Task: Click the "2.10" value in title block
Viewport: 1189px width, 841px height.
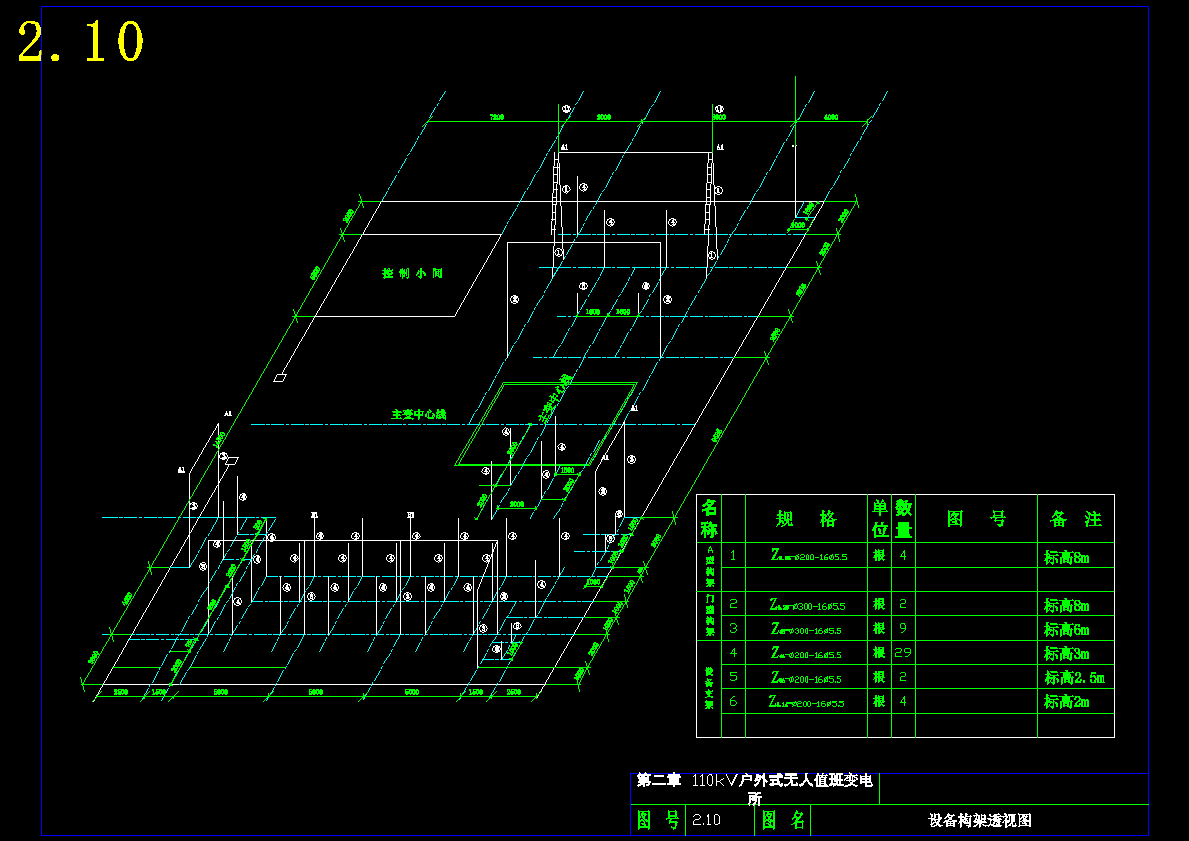Action: (x=706, y=820)
